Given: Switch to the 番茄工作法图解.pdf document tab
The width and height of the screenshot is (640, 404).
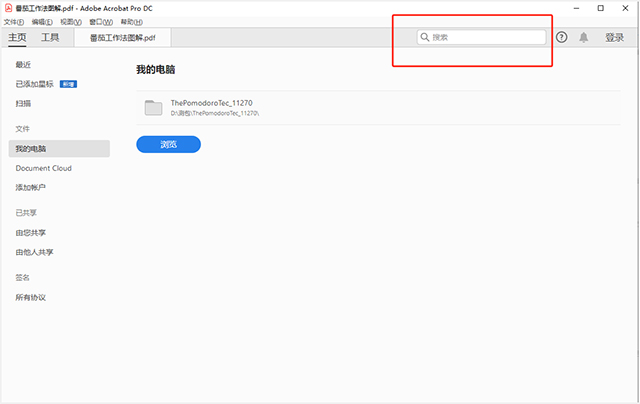Looking at the screenshot, I should click(x=122, y=38).
